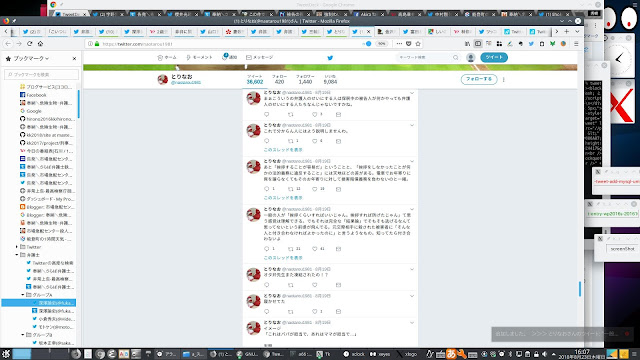This screenshot has width=640, height=360.
Task: Select the フォロワー 1,440 profile tab
Action: (305, 79)
